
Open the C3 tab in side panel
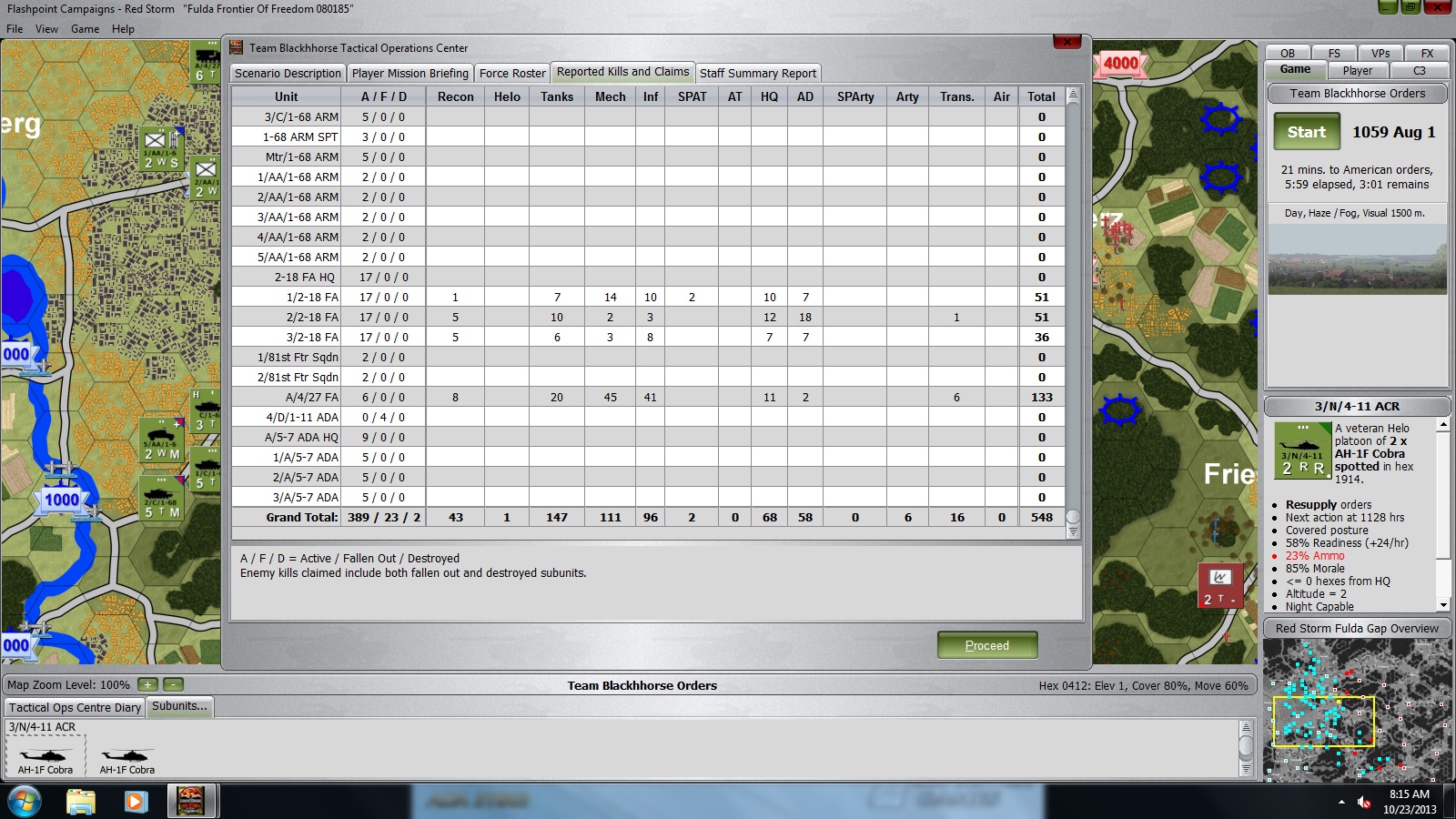1420,70
